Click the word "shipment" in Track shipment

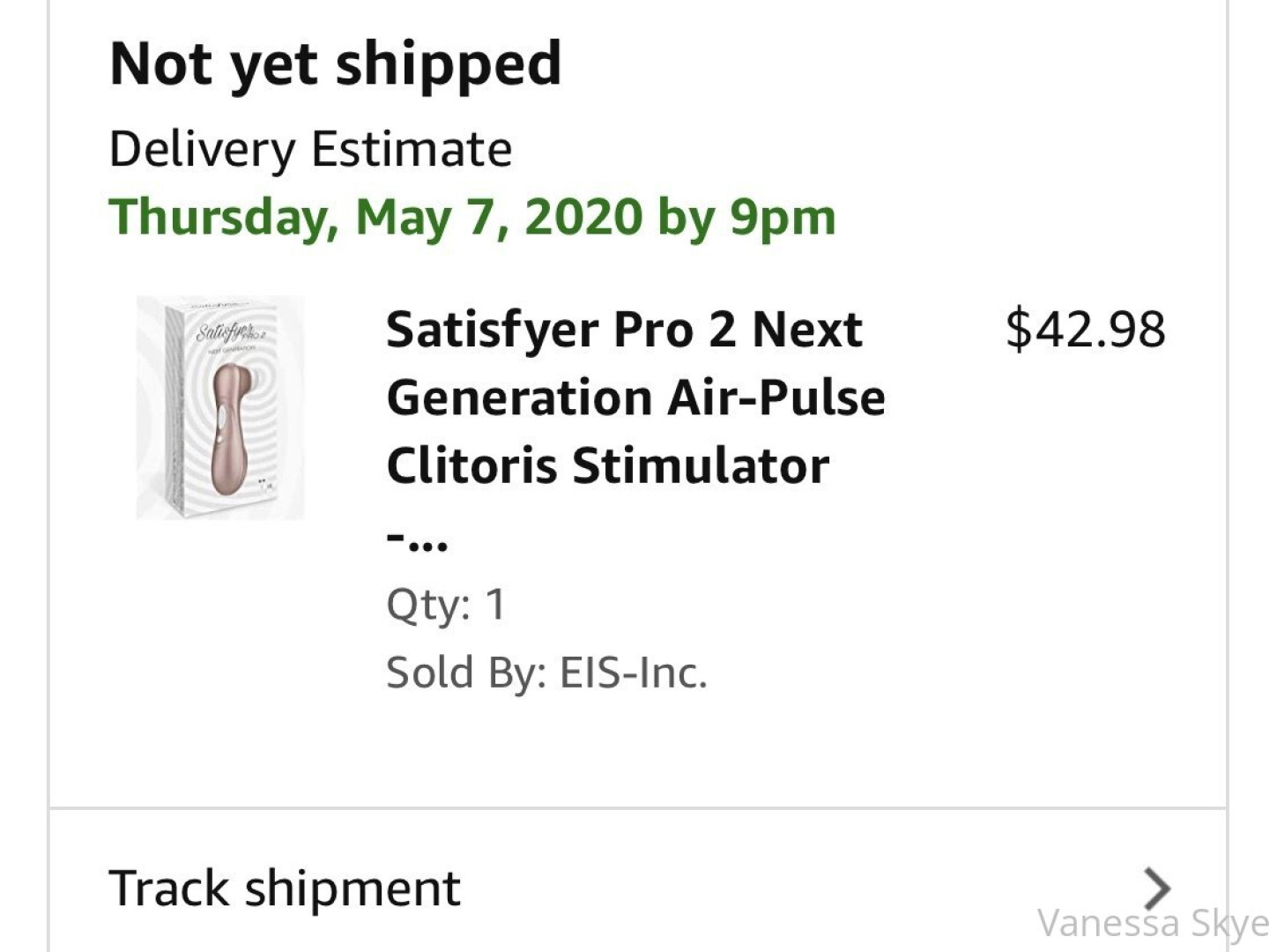(x=353, y=888)
